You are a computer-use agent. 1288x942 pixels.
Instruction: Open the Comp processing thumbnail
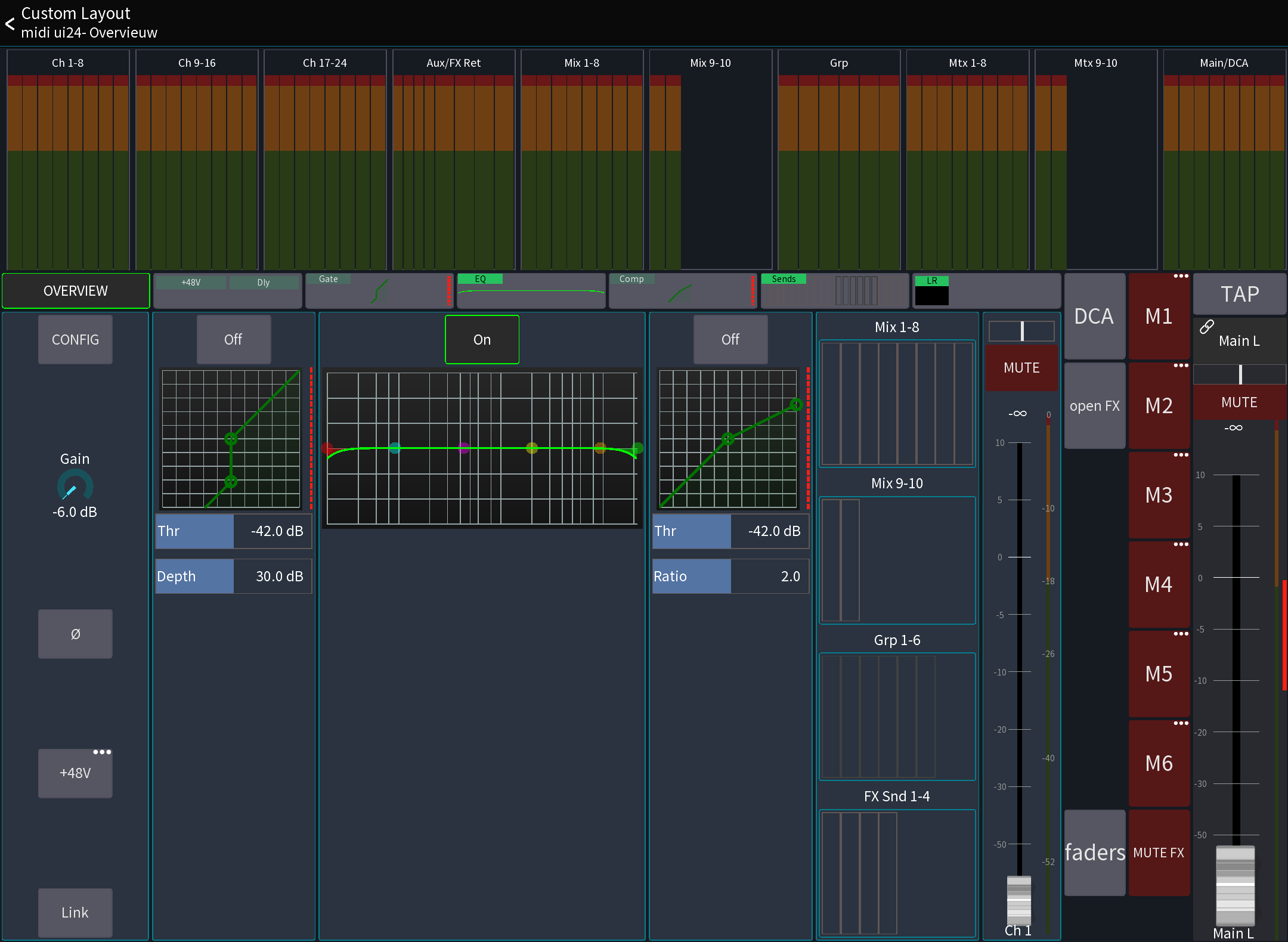pos(683,290)
